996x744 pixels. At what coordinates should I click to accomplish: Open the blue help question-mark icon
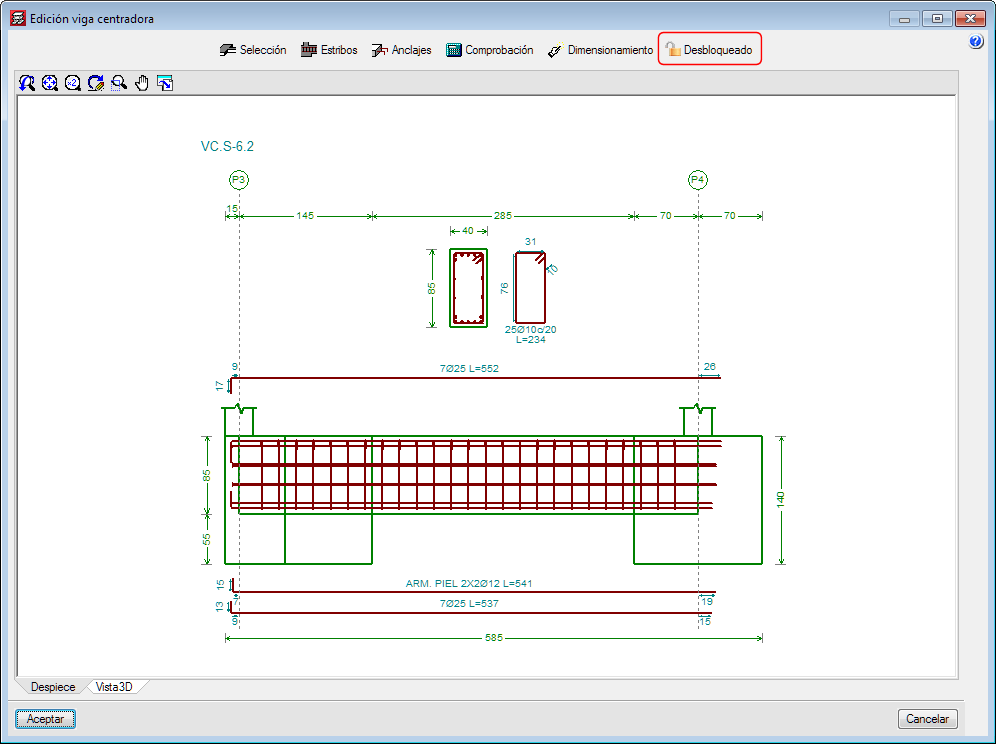[x=976, y=42]
